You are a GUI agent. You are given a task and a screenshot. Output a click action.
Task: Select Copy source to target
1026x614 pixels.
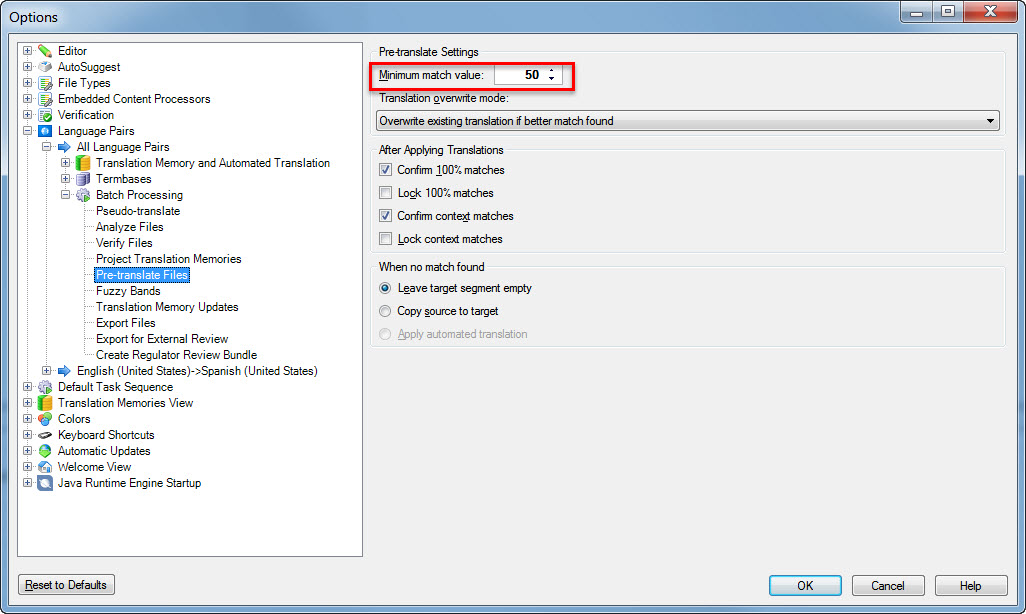pyautogui.click(x=385, y=311)
